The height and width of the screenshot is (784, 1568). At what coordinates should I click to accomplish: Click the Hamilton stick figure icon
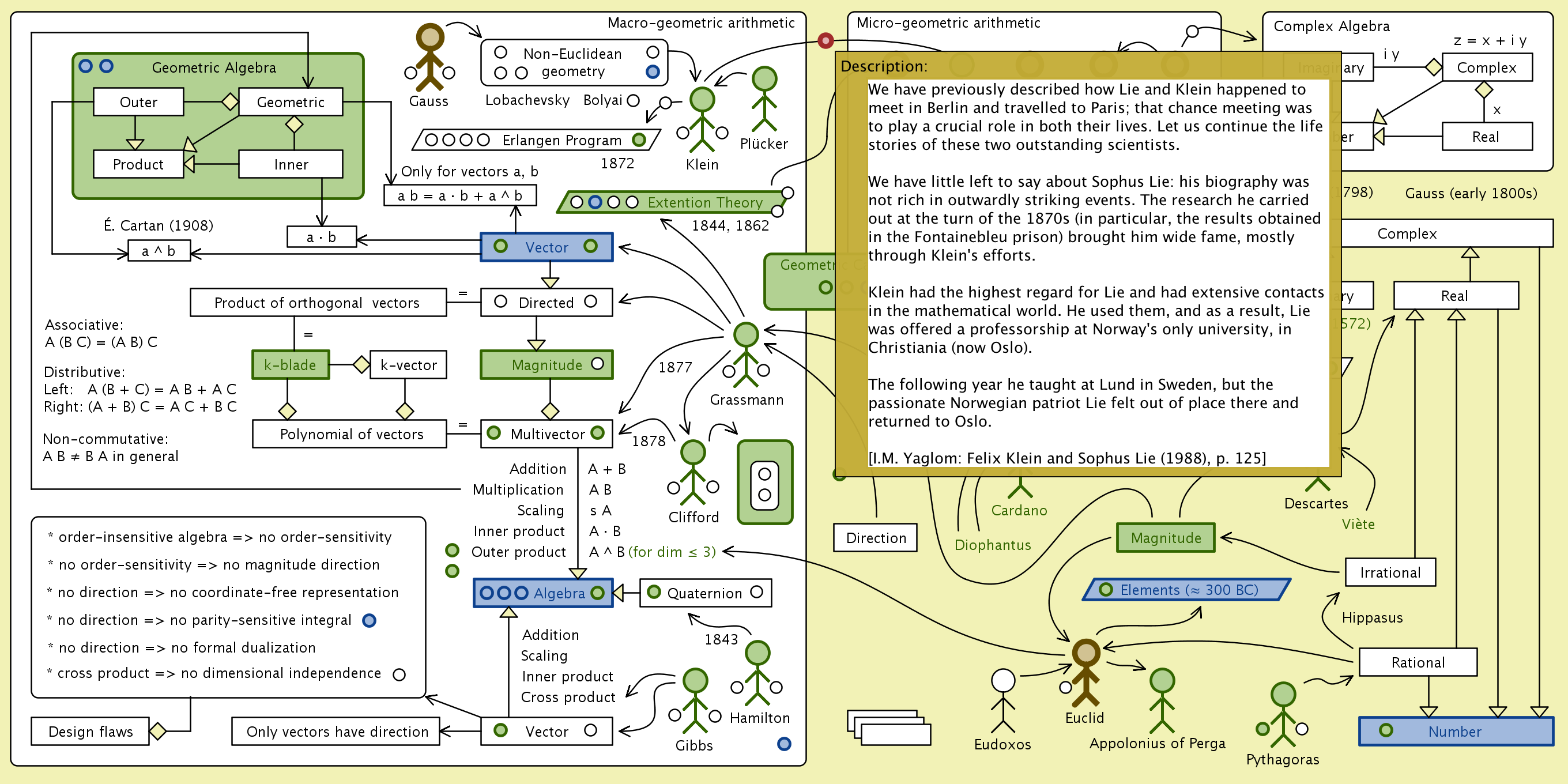pyautogui.click(x=757, y=673)
